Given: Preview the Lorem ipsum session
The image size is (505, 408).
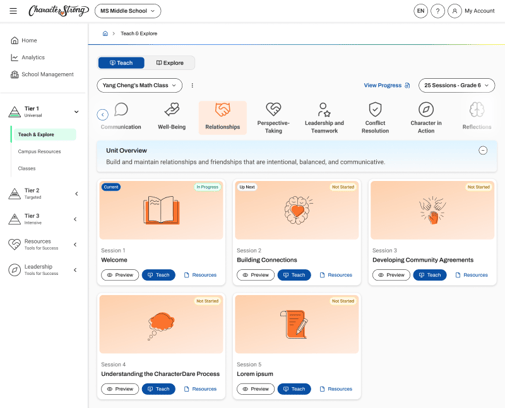Looking at the screenshot, I should coord(256,389).
